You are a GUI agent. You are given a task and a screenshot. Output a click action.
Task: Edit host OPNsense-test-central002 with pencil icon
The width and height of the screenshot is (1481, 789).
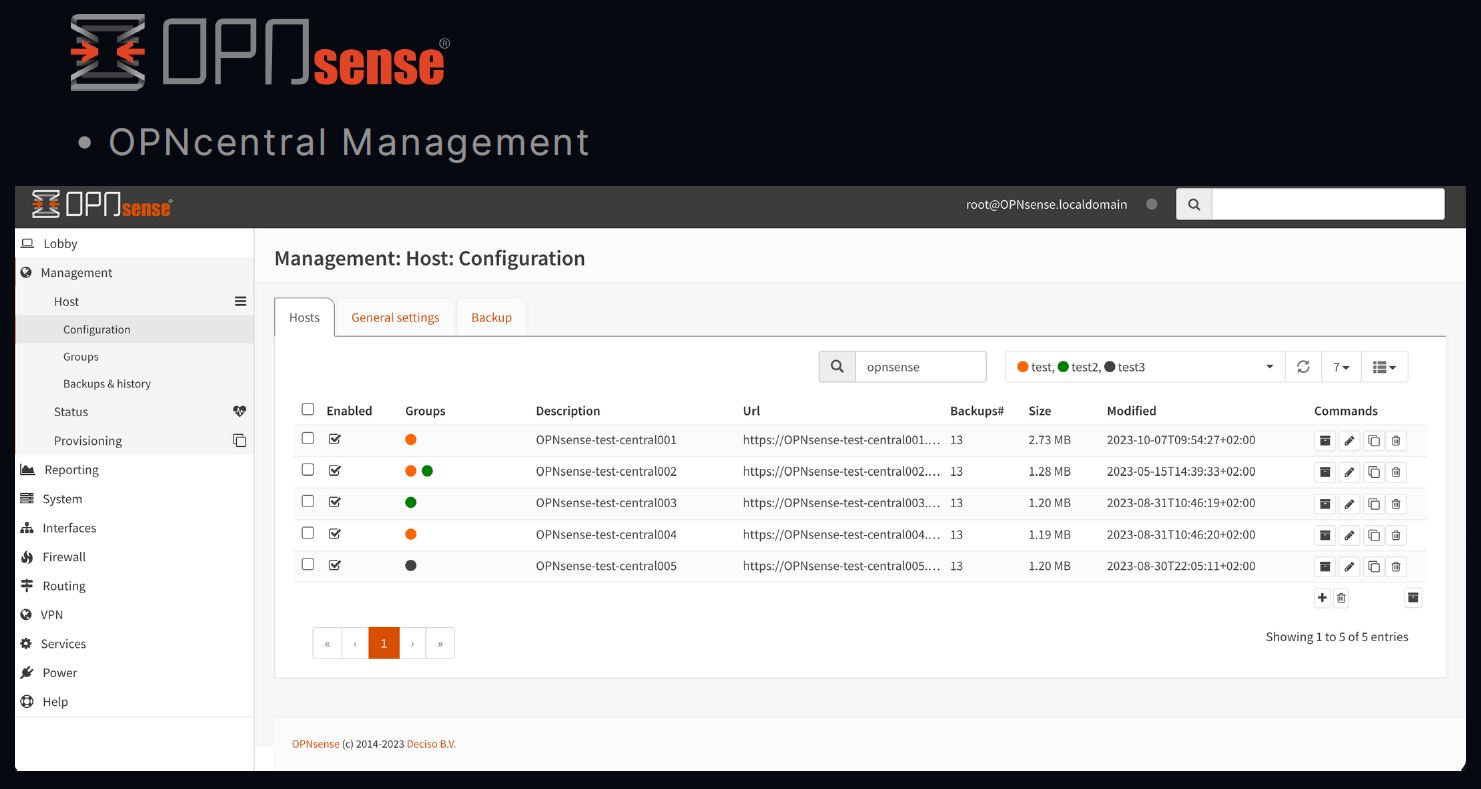tap(1349, 472)
